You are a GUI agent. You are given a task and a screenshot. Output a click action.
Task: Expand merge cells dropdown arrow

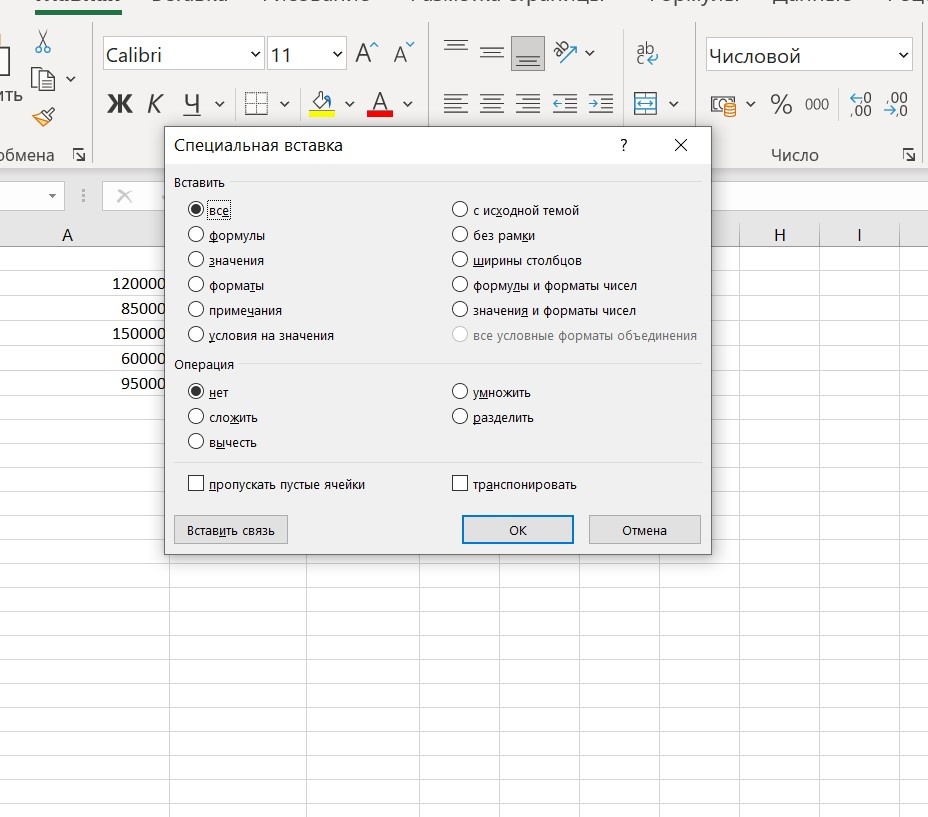pos(674,104)
